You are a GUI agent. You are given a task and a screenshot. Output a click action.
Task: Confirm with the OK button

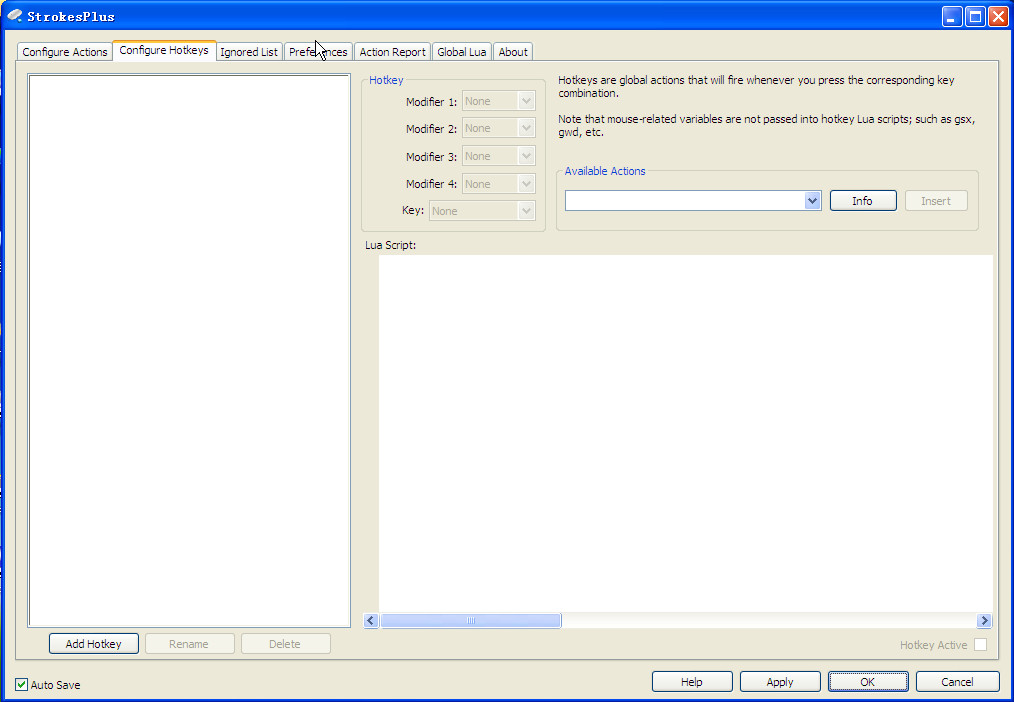[x=868, y=681]
